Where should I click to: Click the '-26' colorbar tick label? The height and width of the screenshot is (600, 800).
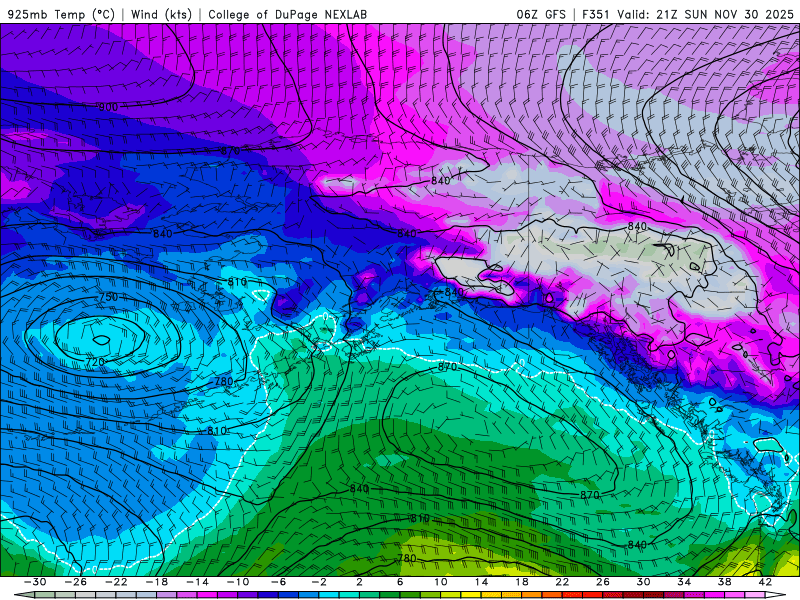[x=76, y=582]
